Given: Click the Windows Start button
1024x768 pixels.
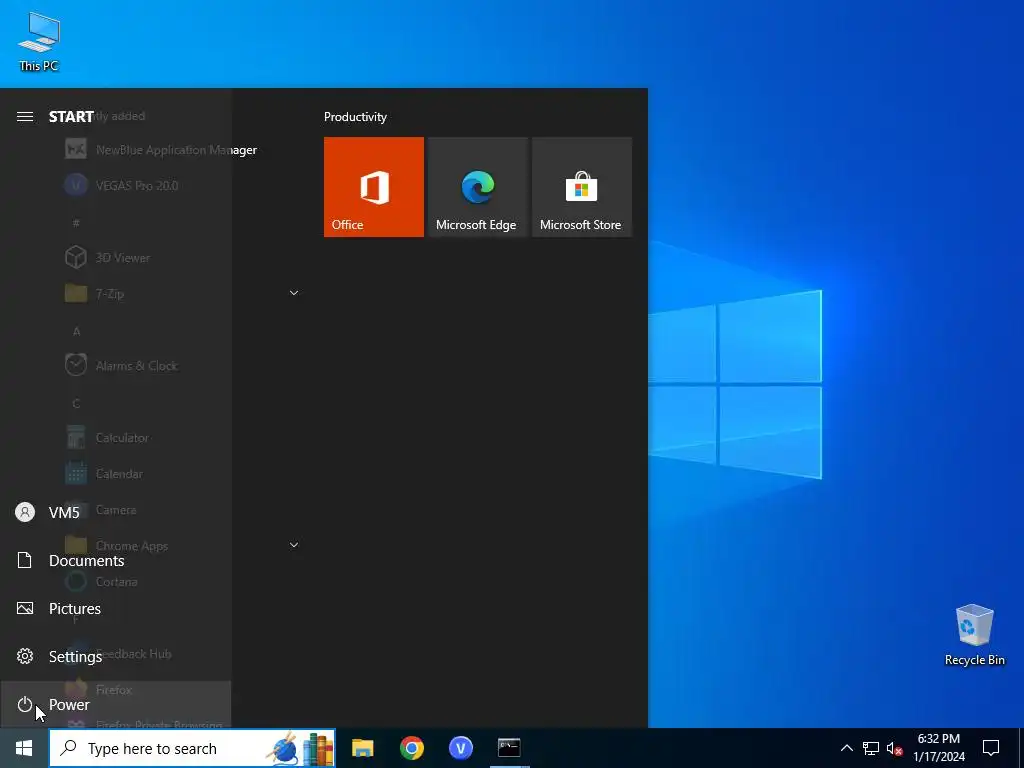Looking at the screenshot, I should 24,748.
